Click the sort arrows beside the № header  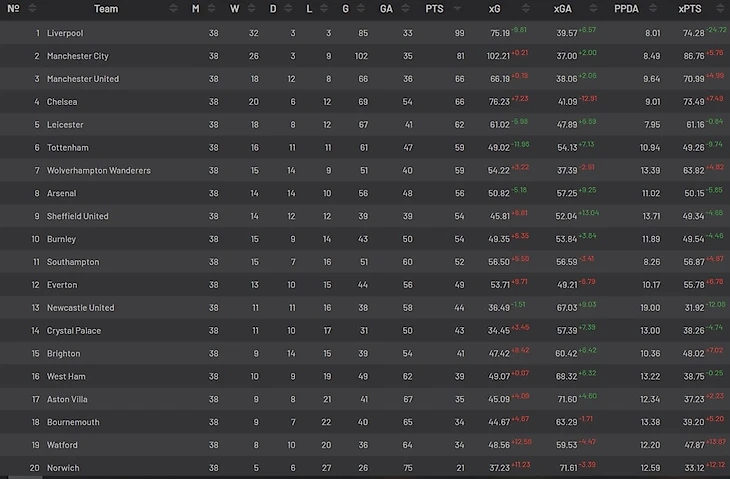click(31, 9)
